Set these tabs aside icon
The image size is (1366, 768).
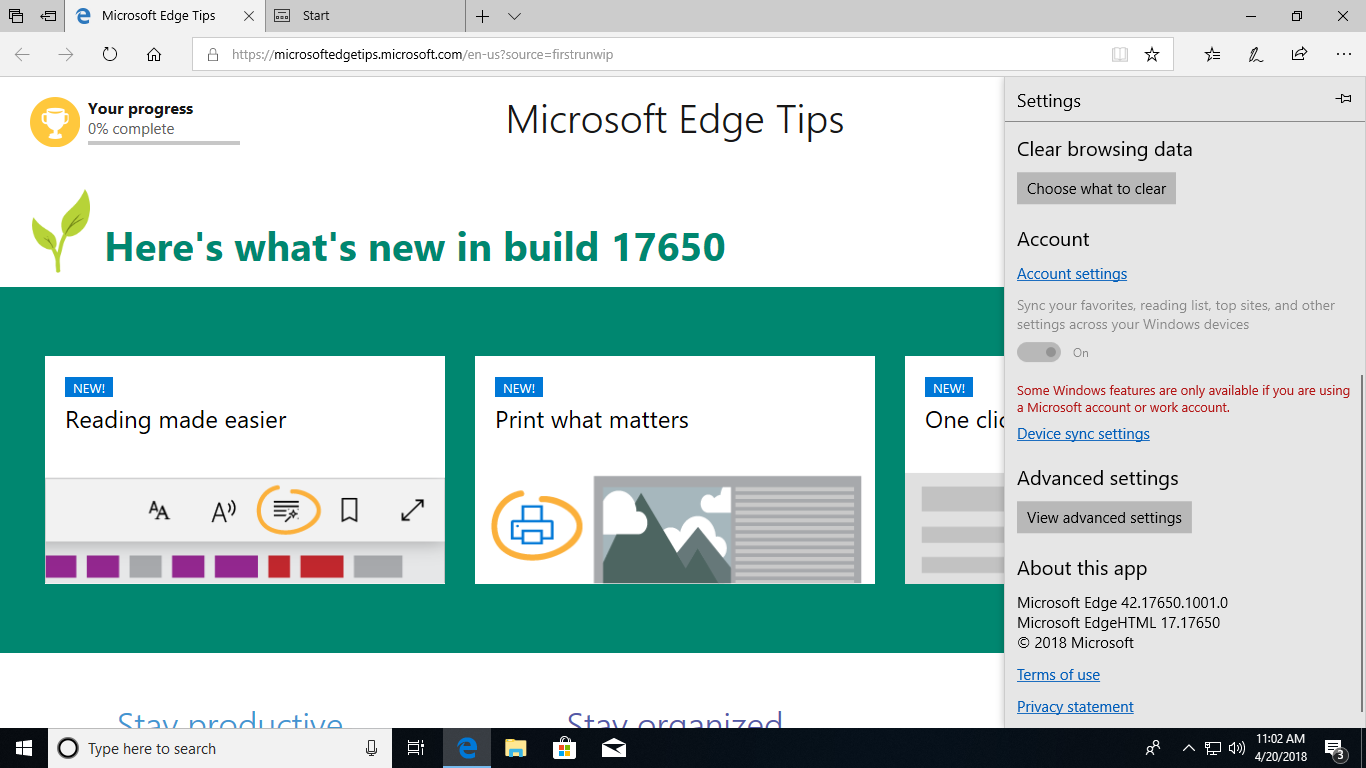[x=48, y=16]
